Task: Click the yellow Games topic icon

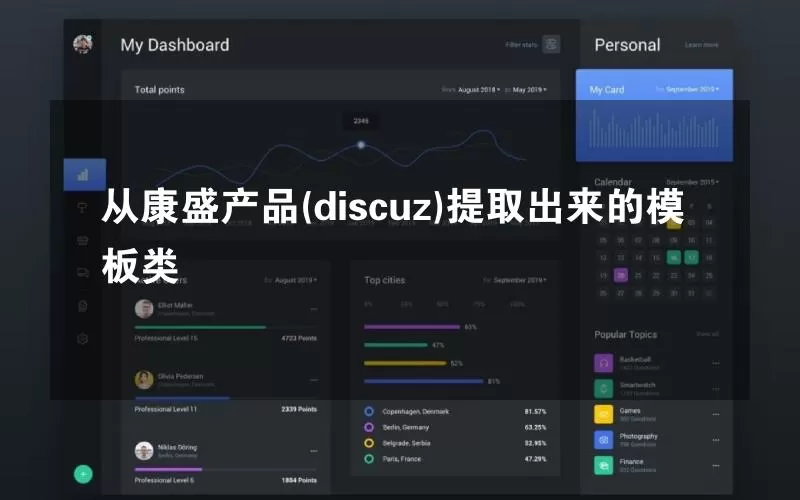Action: 604,414
